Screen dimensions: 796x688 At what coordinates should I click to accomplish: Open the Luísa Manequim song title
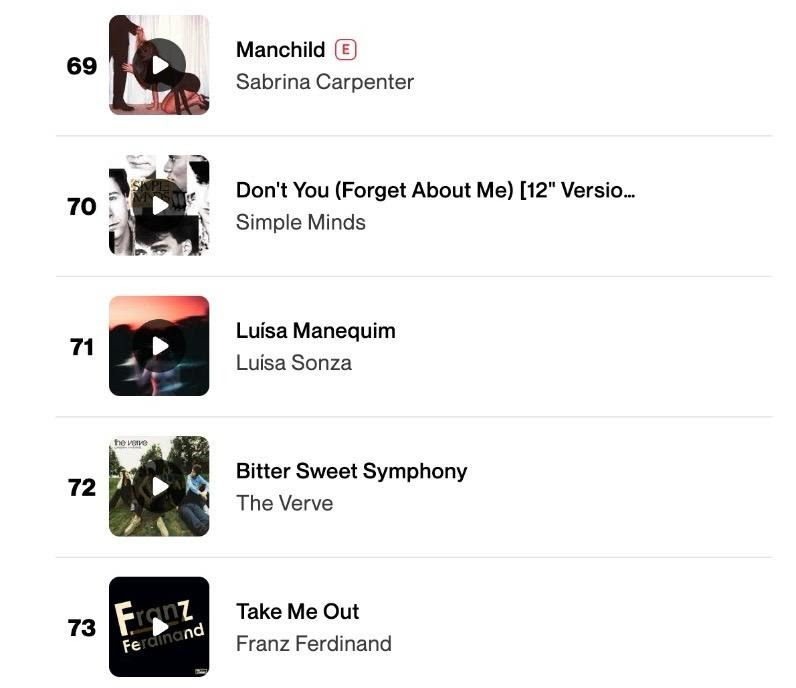pyautogui.click(x=315, y=331)
